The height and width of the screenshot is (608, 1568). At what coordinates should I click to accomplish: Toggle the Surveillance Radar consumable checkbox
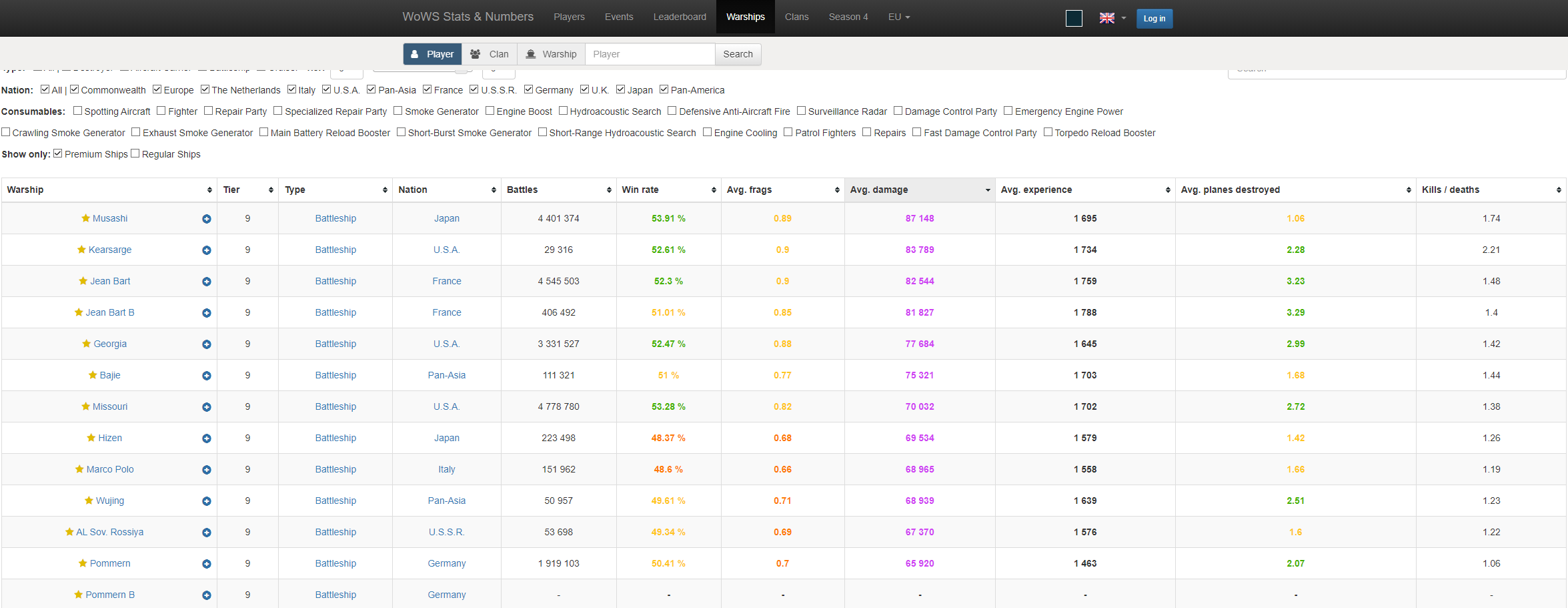[802, 111]
